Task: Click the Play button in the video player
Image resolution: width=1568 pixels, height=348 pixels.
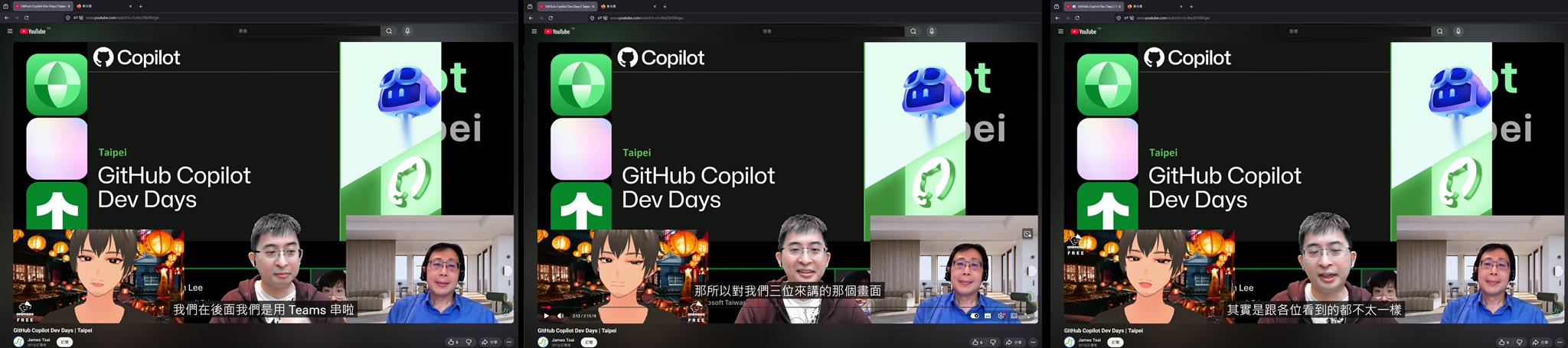Action: coord(547,316)
